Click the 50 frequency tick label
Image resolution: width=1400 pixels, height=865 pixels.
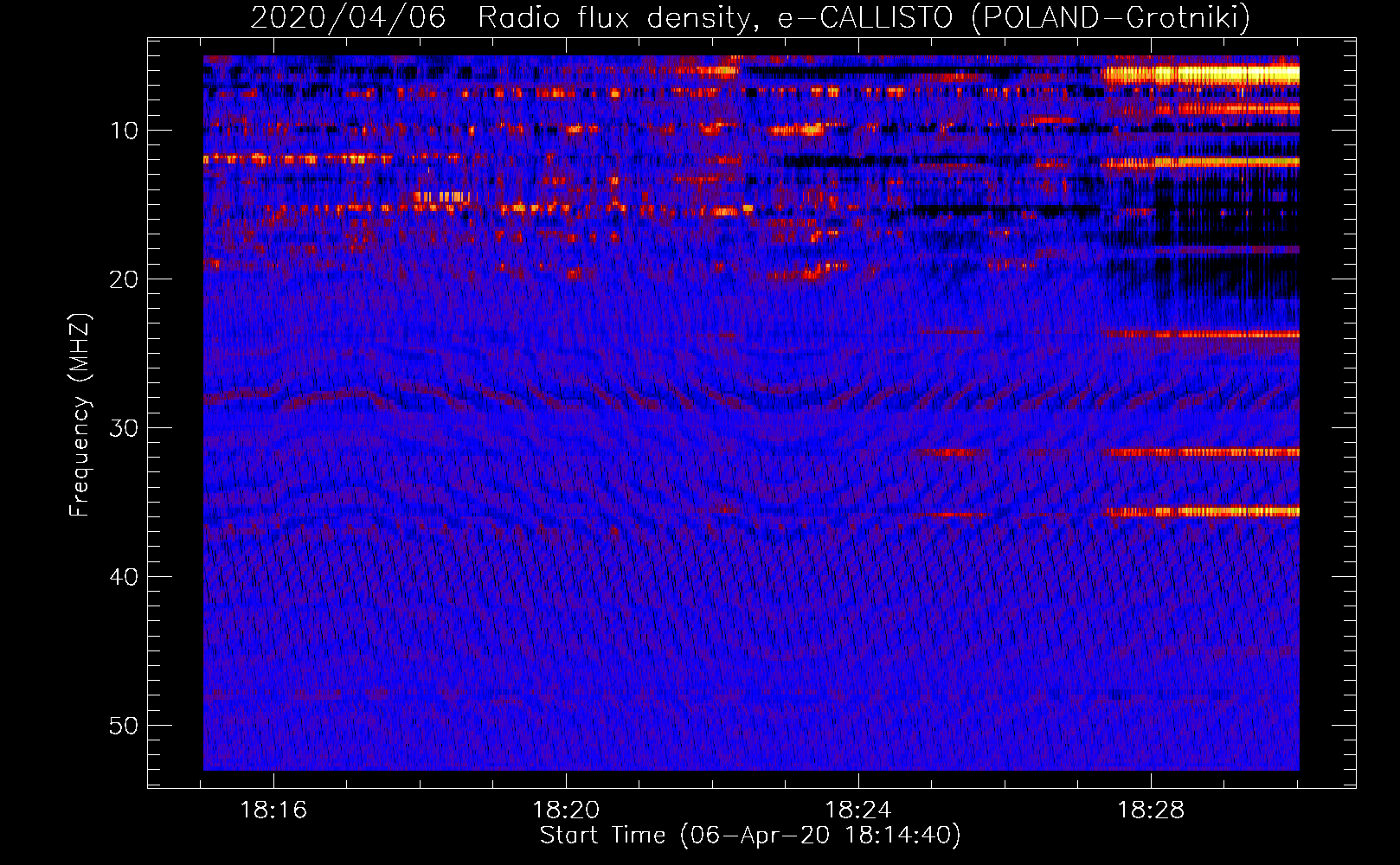pos(125,726)
